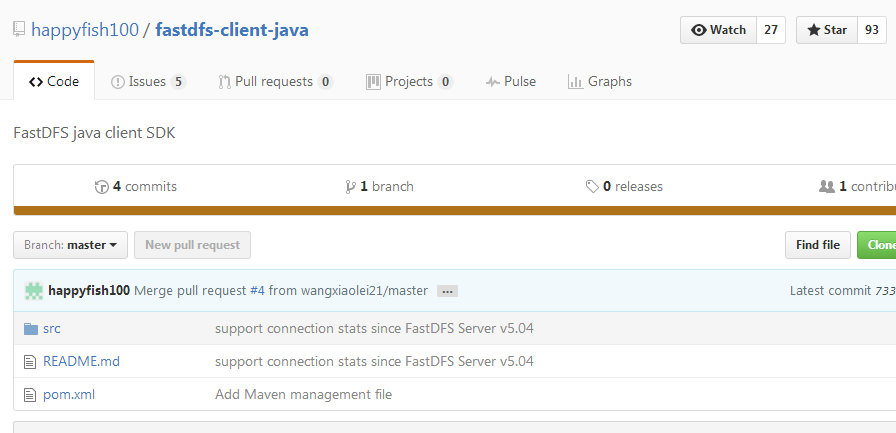
Task: Expand the commit message ellipsis button
Action: 447,291
